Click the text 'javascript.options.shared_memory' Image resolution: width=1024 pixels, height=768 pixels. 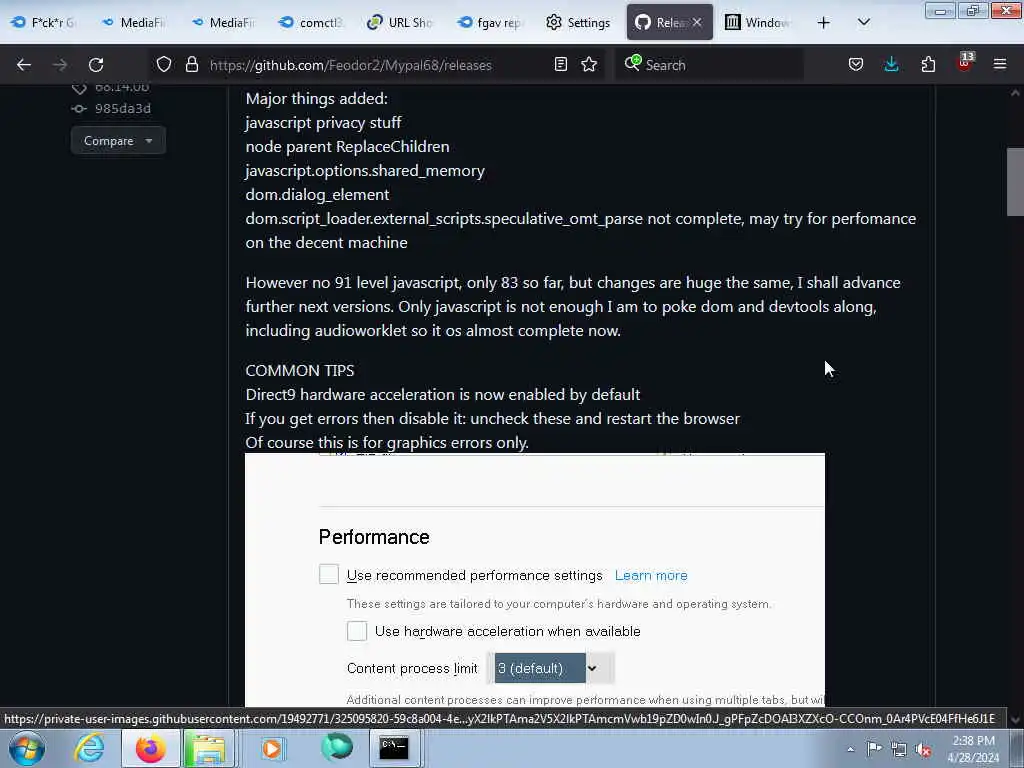tap(365, 170)
